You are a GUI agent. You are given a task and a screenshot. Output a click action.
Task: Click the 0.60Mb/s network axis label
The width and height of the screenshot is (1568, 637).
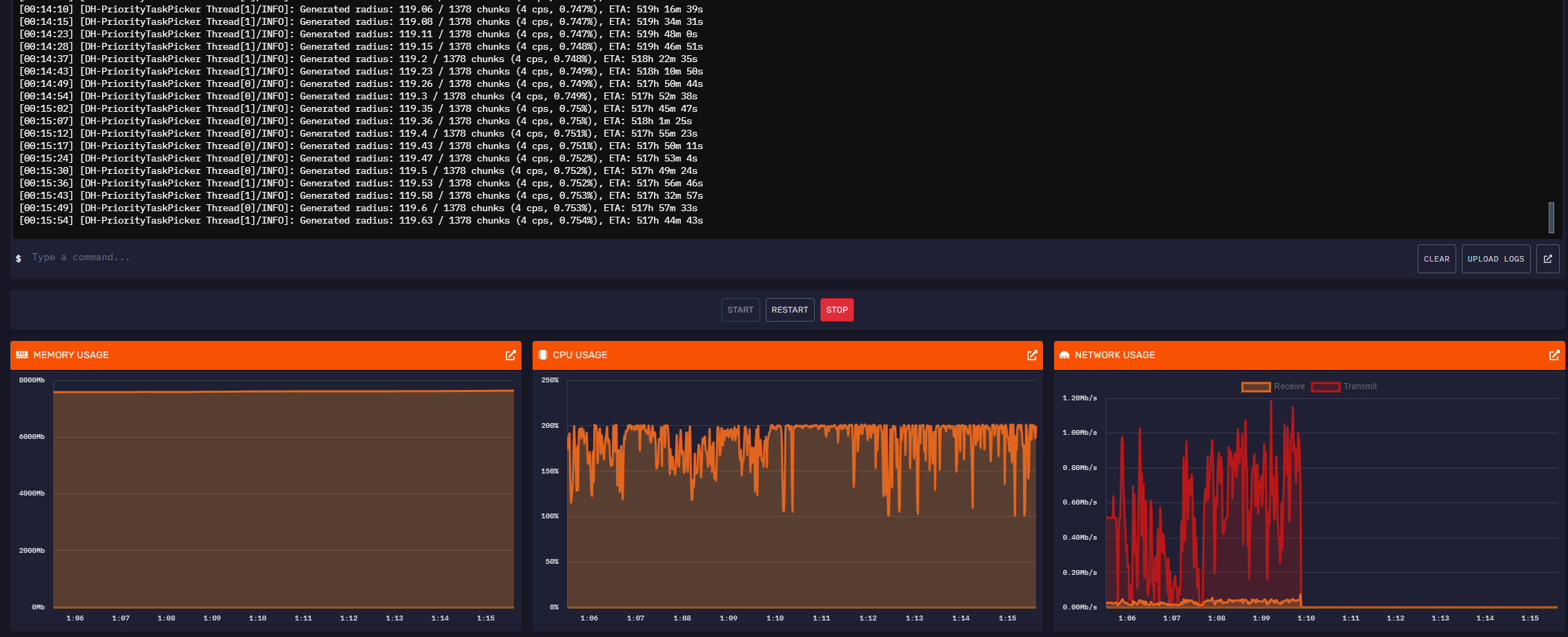[x=1080, y=502]
